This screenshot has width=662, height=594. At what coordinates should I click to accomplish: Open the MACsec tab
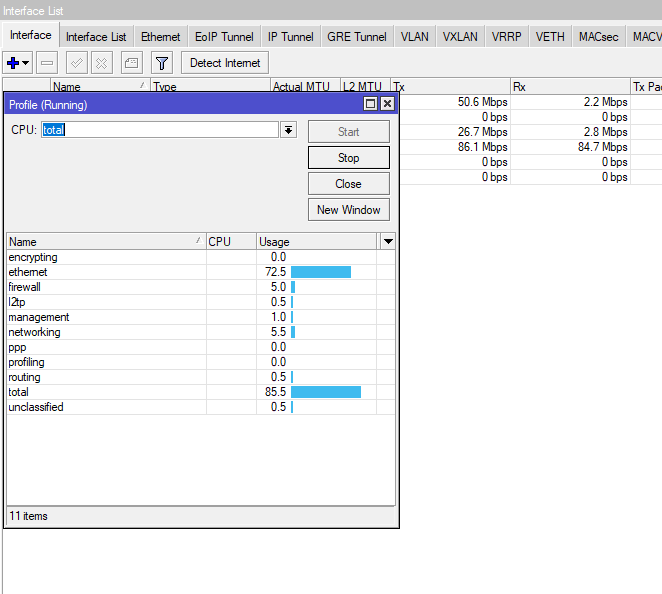599,37
